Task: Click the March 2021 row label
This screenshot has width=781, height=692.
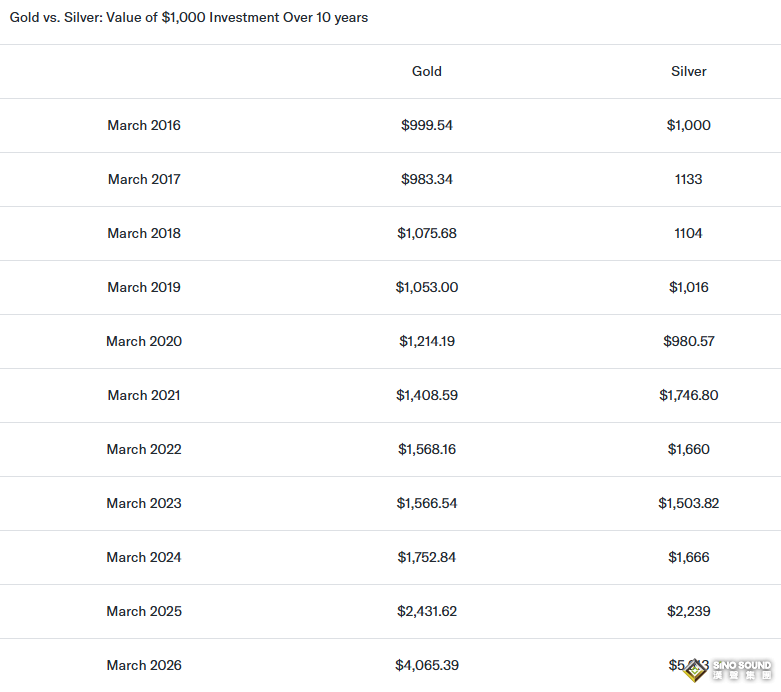Action: click(x=144, y=395)
